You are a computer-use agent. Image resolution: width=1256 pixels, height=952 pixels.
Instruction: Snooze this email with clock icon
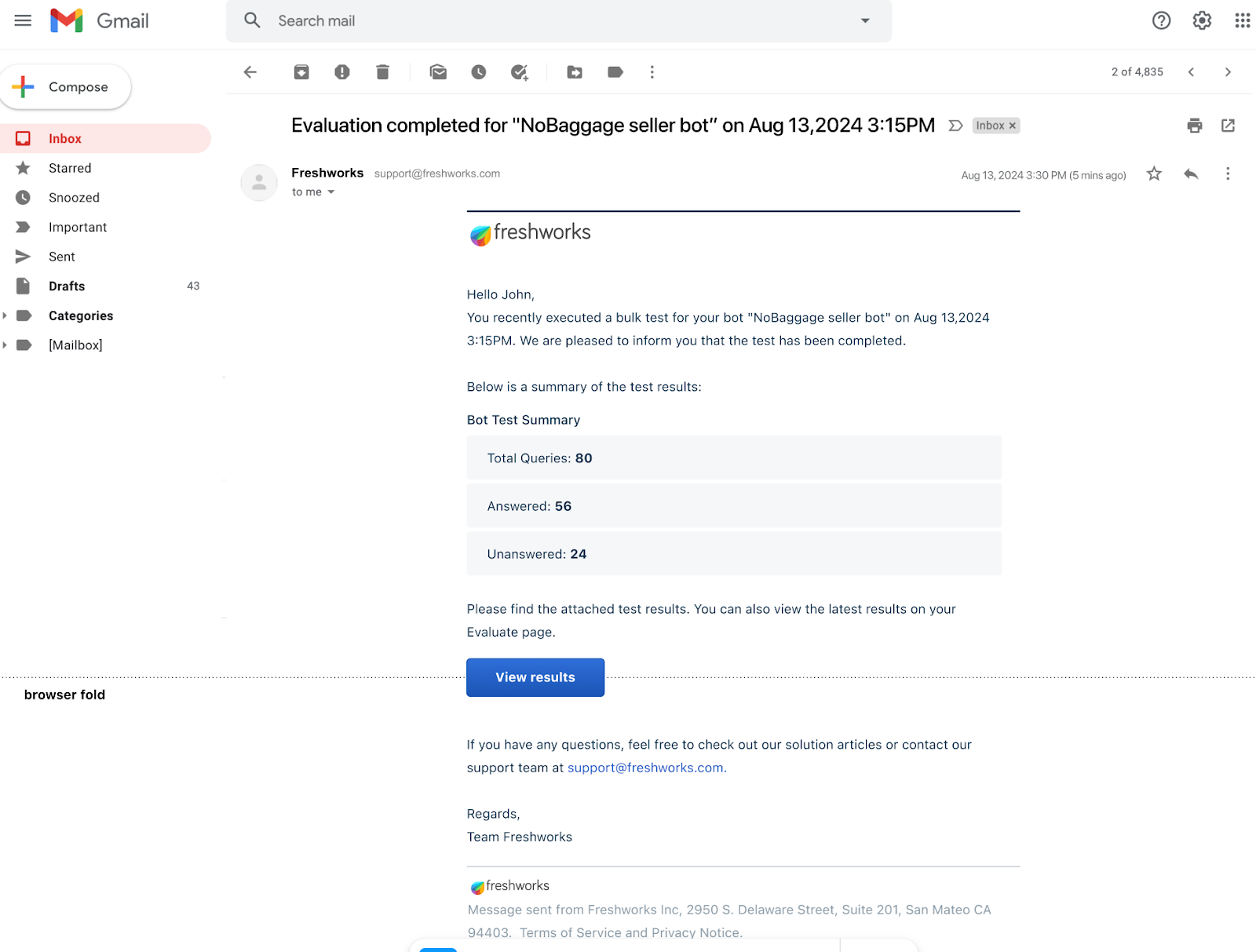click(x=479, y=72)
